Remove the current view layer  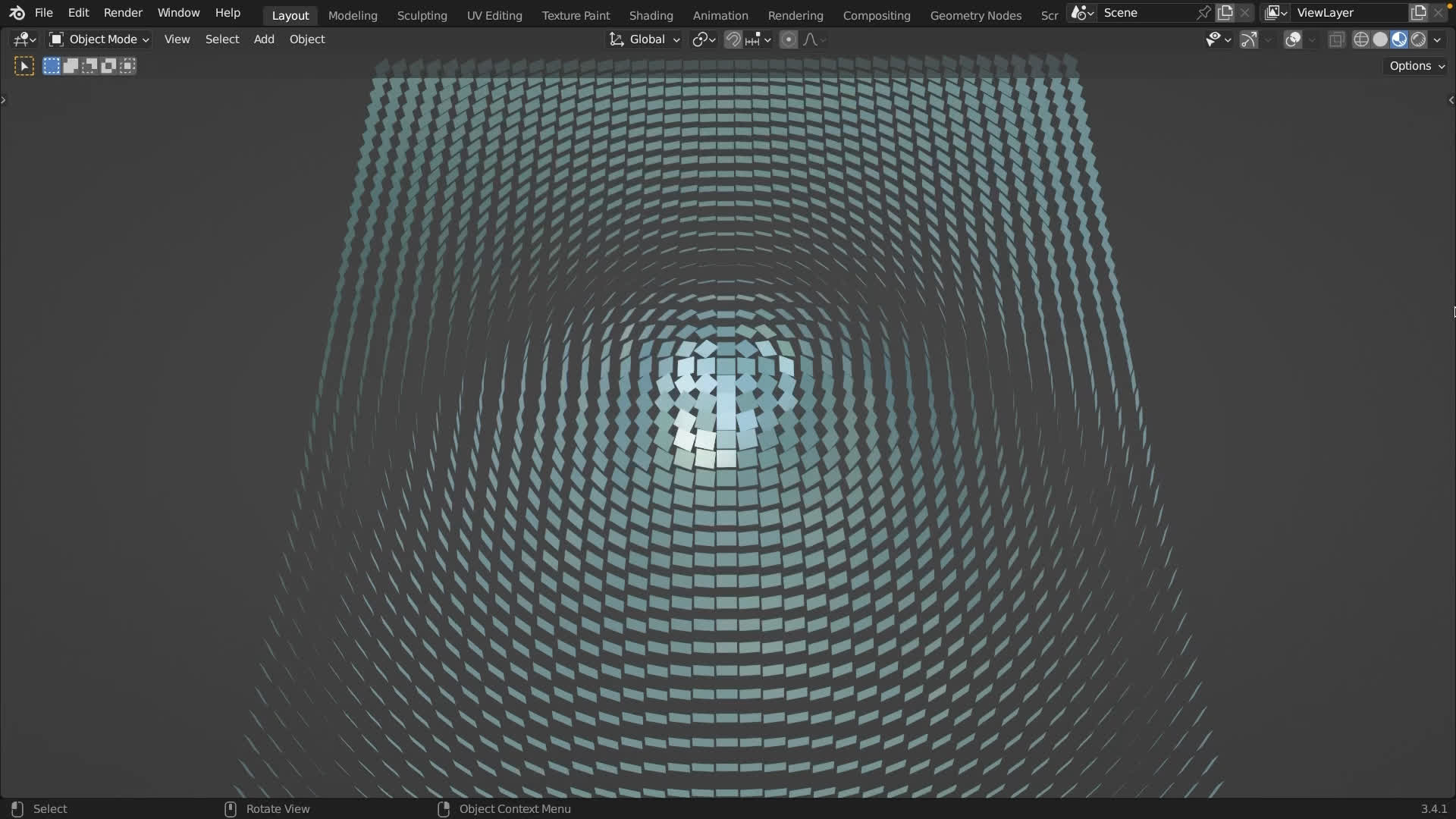pos(1438,13)
